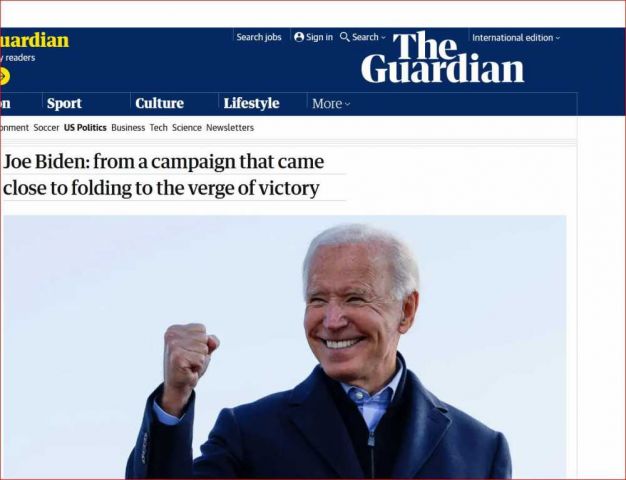626x480 pixels.
Task: Open the Business subsection link
Action: coord(128,128)
